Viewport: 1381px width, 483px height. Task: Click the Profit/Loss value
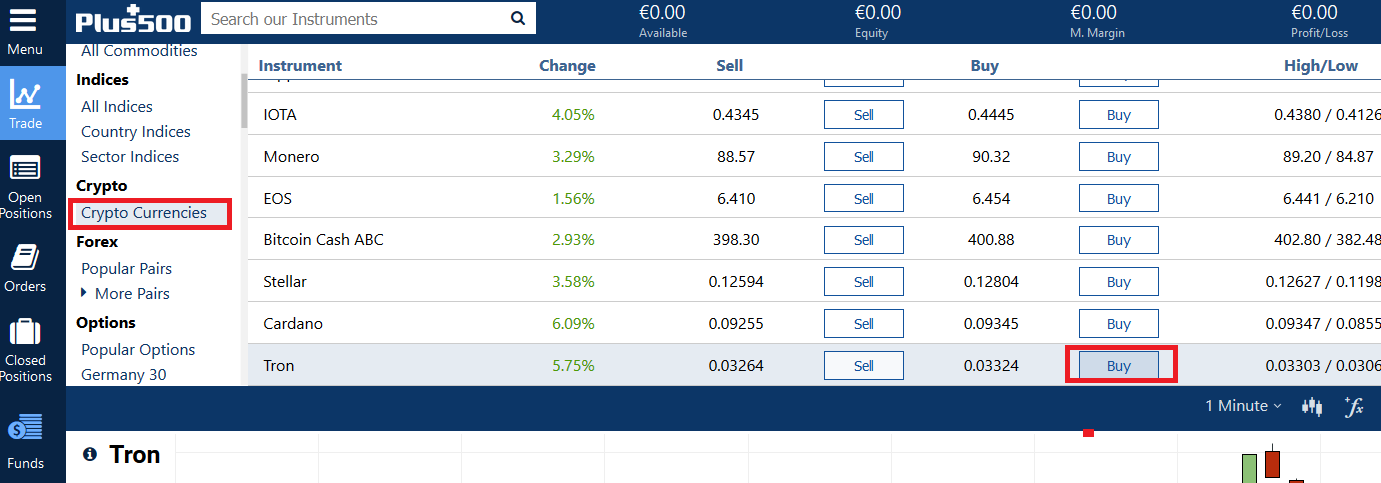[x=1314, y=13]
